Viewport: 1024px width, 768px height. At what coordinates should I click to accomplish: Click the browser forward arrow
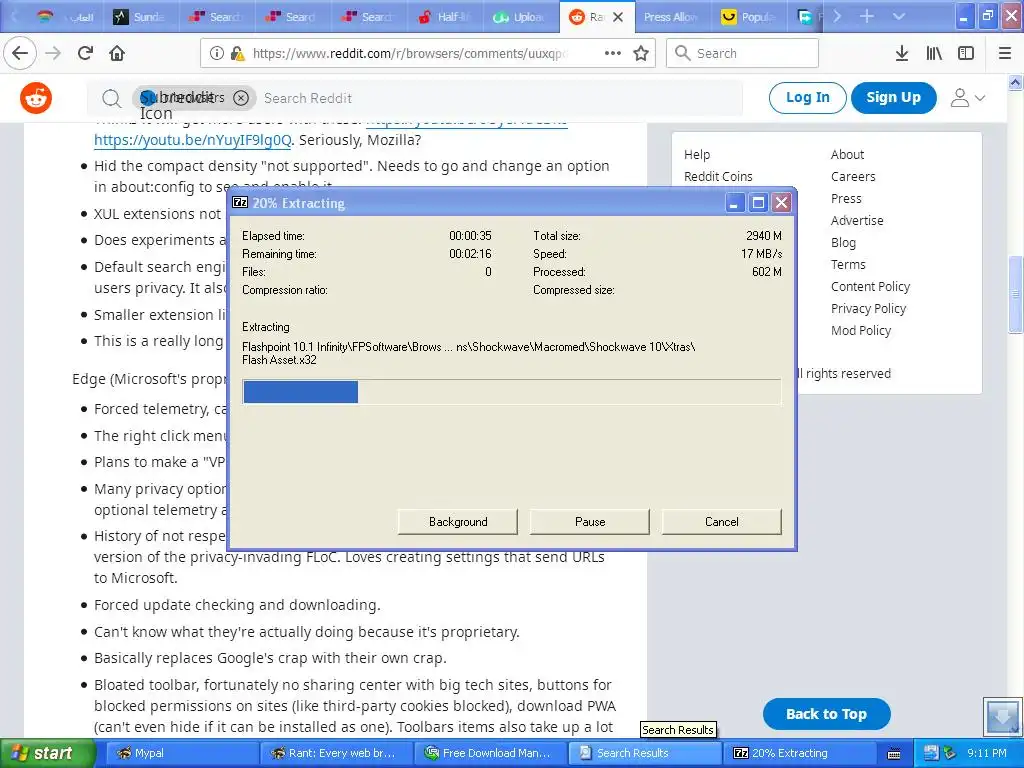coord(53,53)
